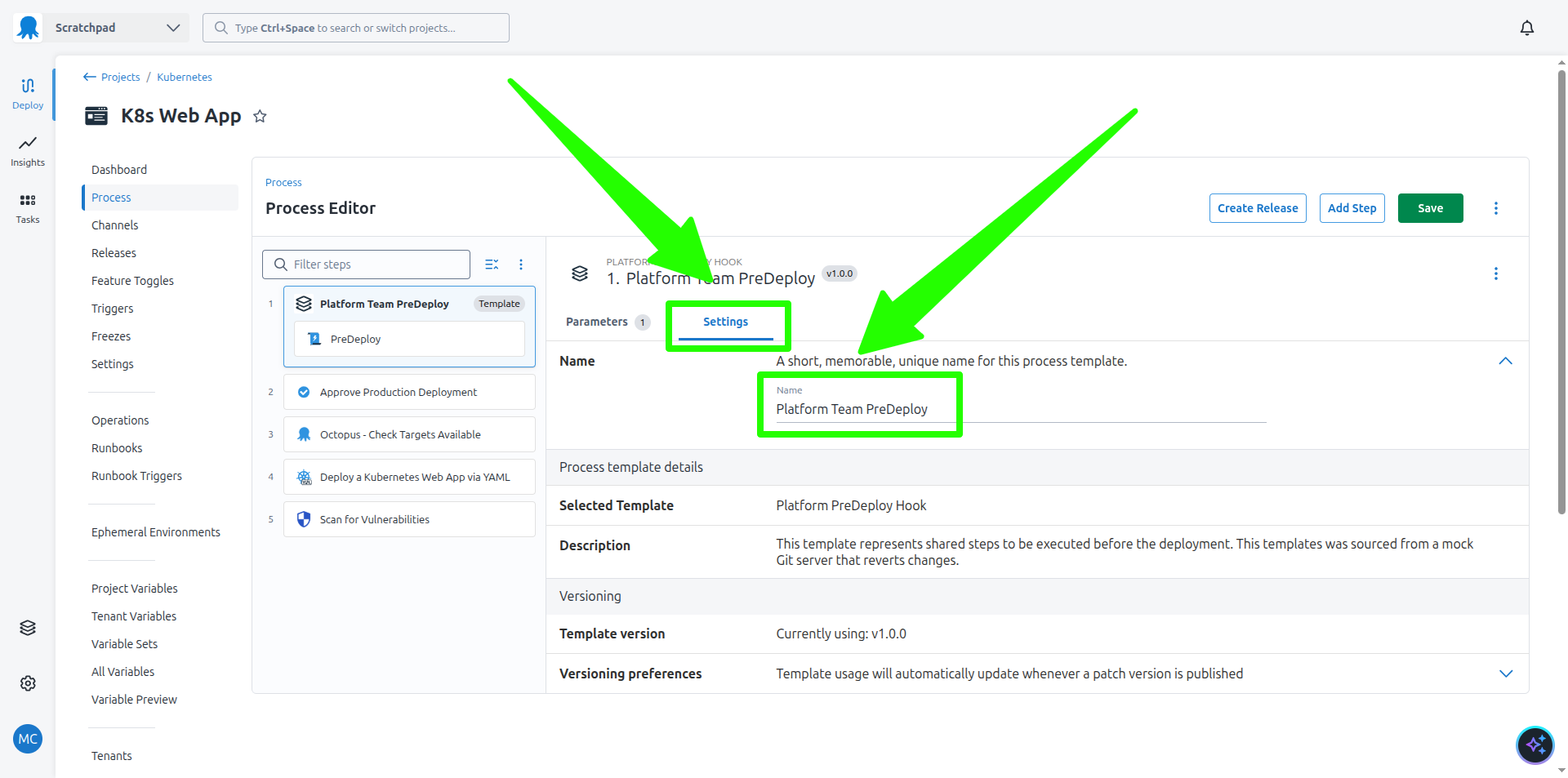1568x778 pixels.
Task: Navigate to the Kubernetes breadcrumb link
Action: pos(184,77)
